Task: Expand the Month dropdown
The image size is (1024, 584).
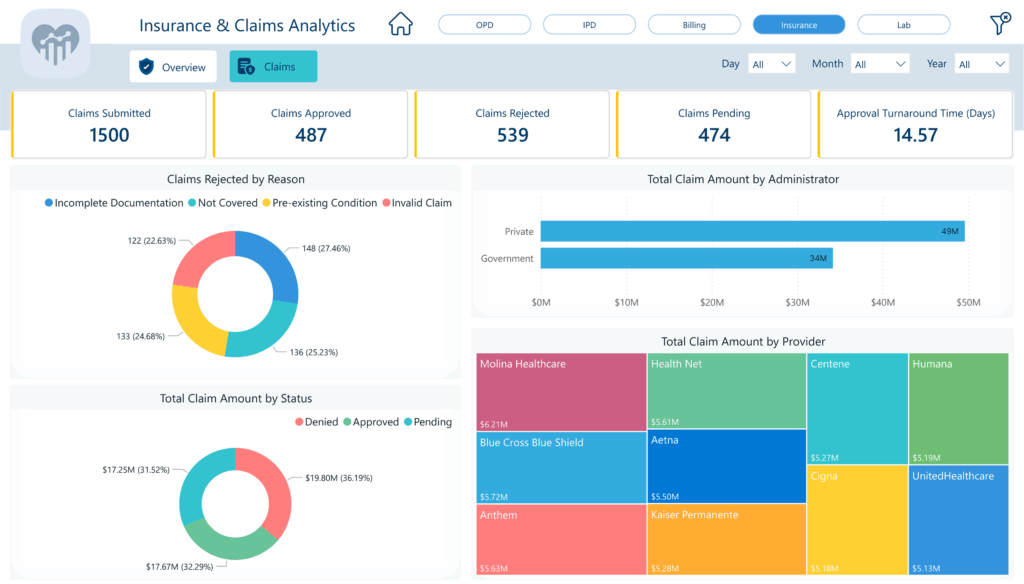Action: (879, 63)
